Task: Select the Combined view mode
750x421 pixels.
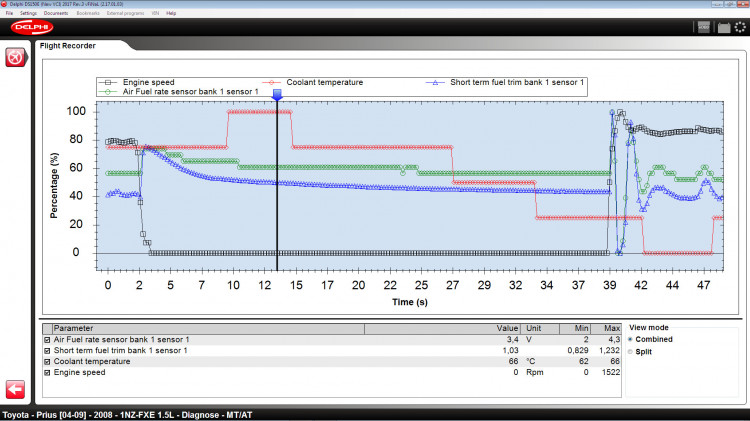Action: (632, 340)
